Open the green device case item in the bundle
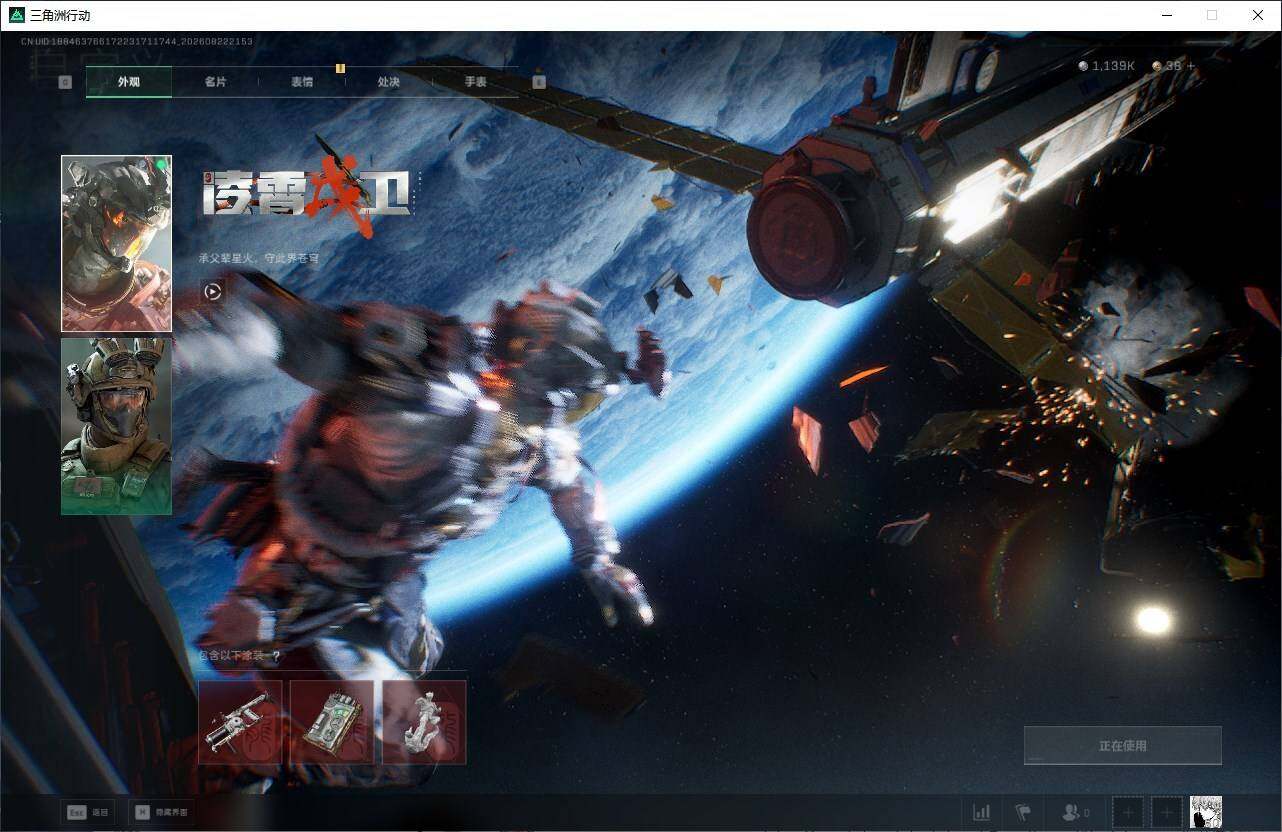This screenshot has height=832, width=1282. click(x=332, y=722)
